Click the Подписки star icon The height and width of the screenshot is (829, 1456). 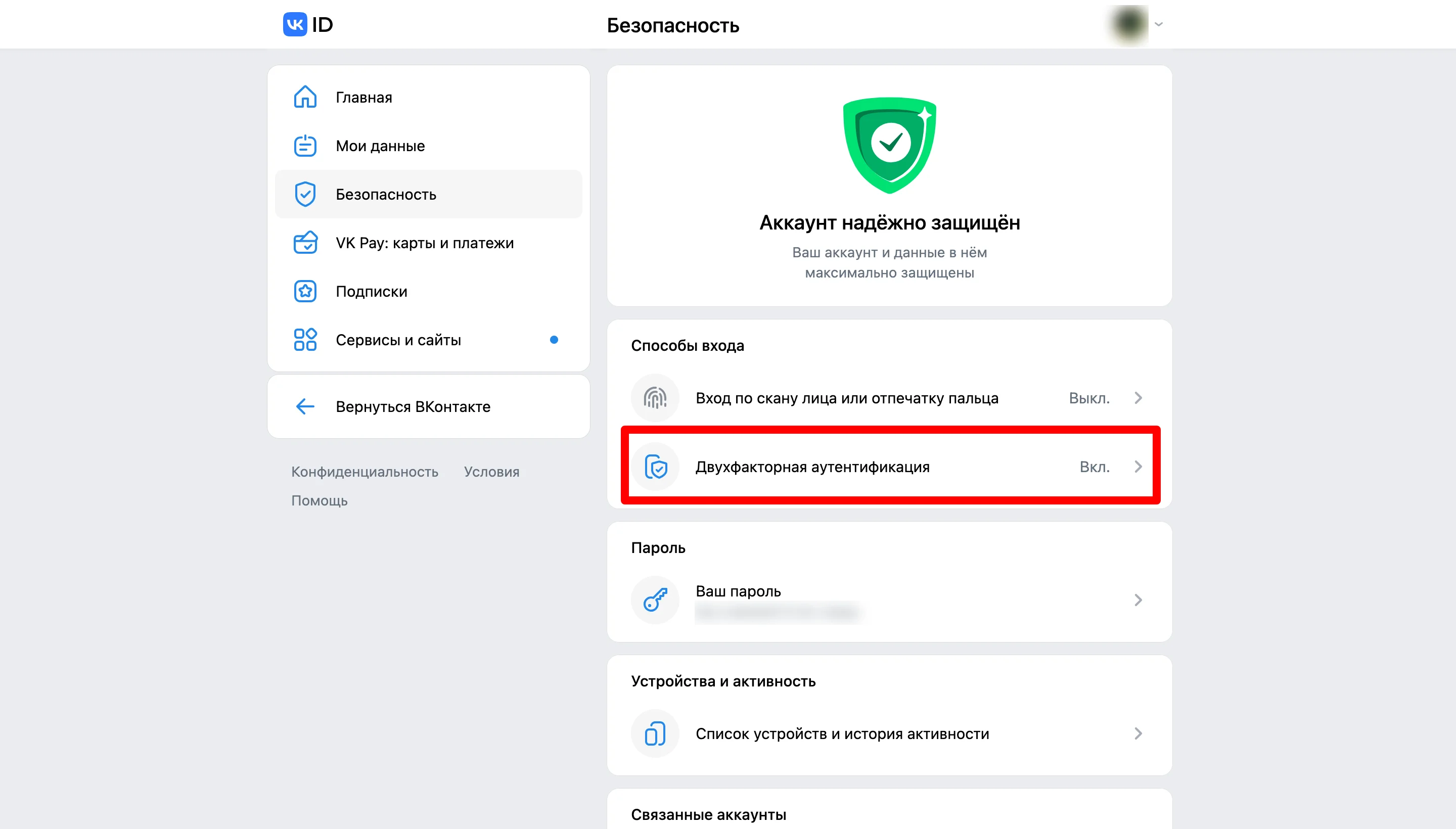pos(305,291)
